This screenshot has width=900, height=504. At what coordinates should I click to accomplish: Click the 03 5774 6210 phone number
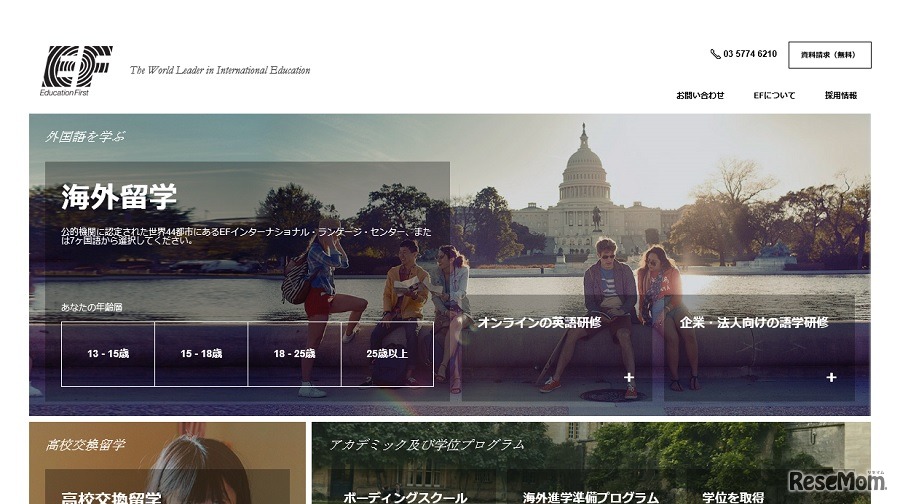pyautogui.click(x=750, y=54)
